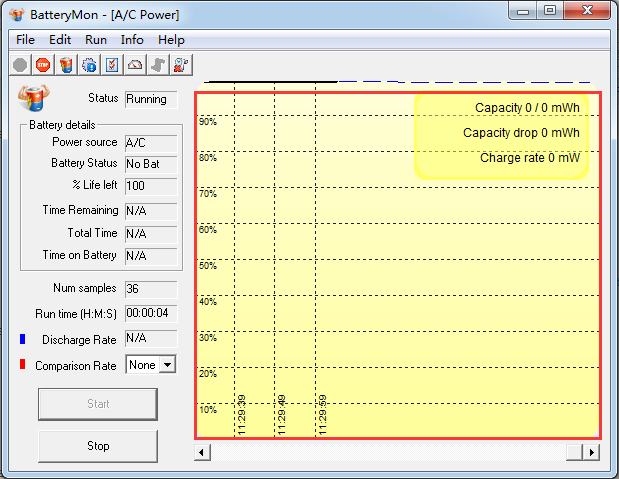Click the Time Remaining N/A field

(151, 211)
